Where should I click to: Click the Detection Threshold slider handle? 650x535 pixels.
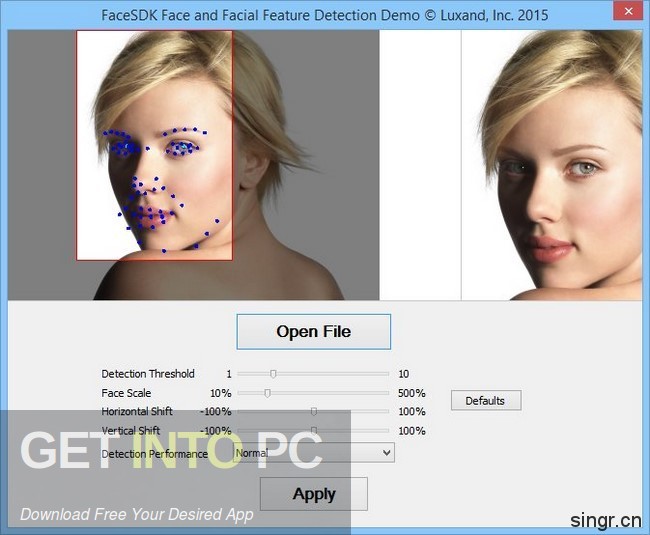point(273,374)
